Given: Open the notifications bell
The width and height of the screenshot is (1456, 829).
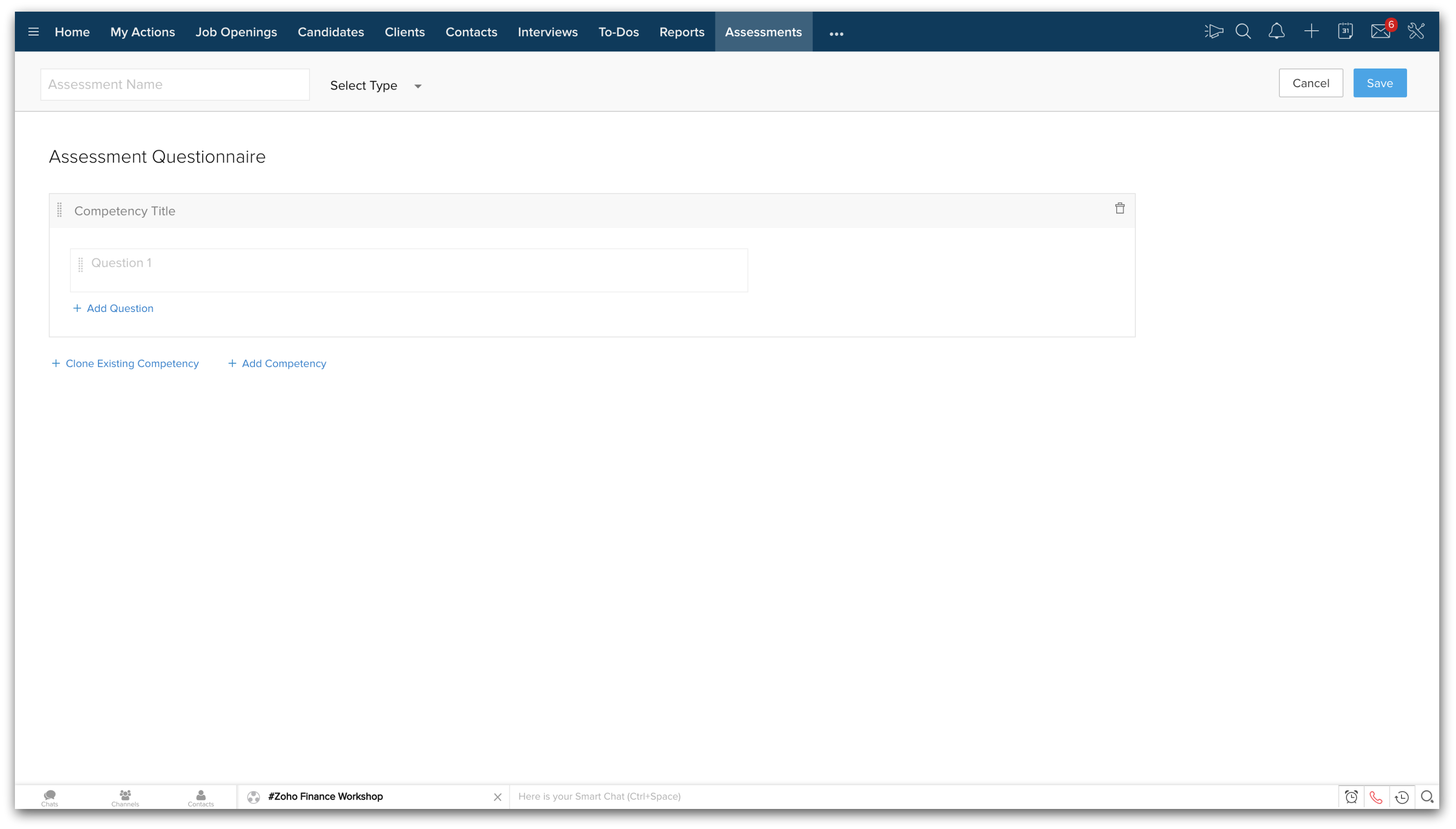Looking at the screenshot, I should coord(1277,31).
